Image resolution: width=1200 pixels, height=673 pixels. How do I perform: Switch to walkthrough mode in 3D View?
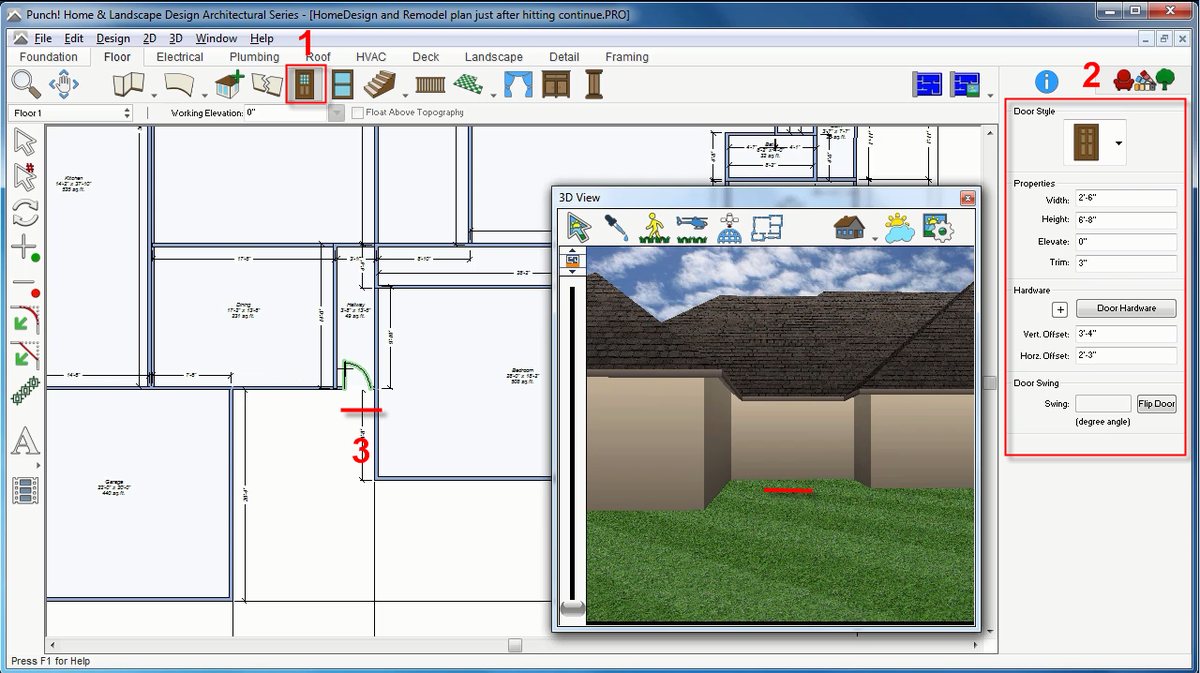click(653, 228)
